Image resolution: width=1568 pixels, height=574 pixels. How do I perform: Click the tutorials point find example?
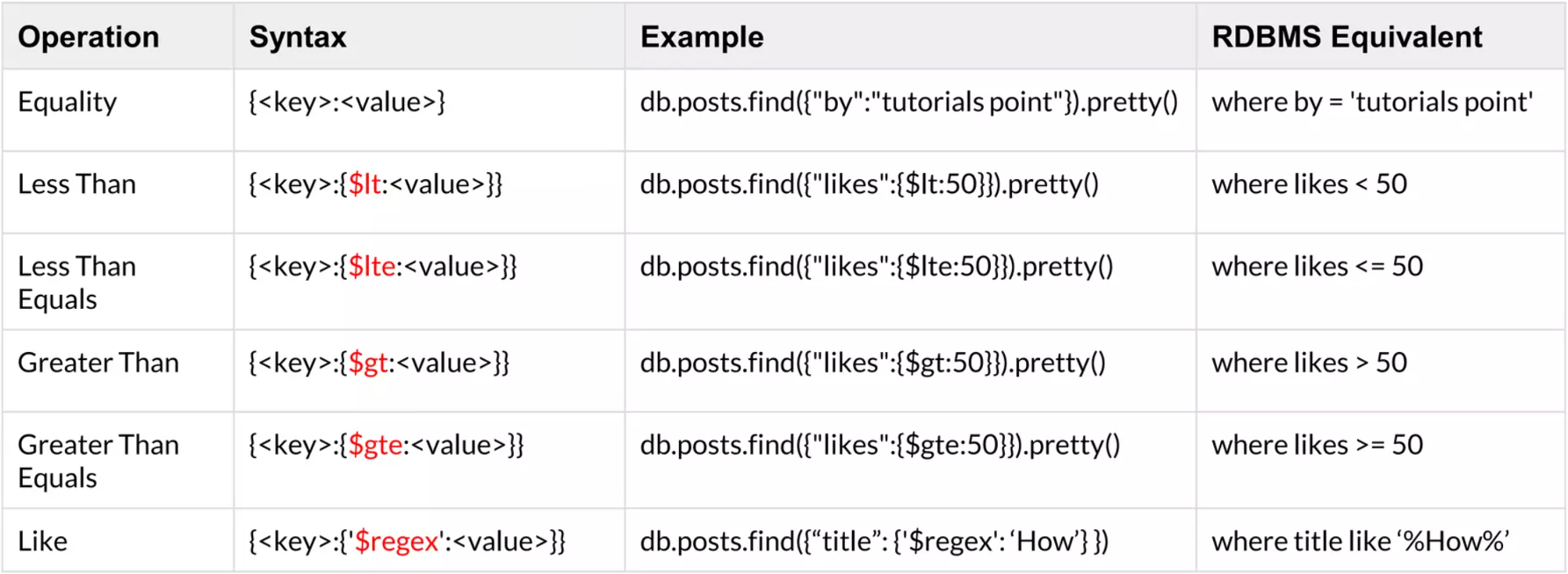click(x=909, y=102)
